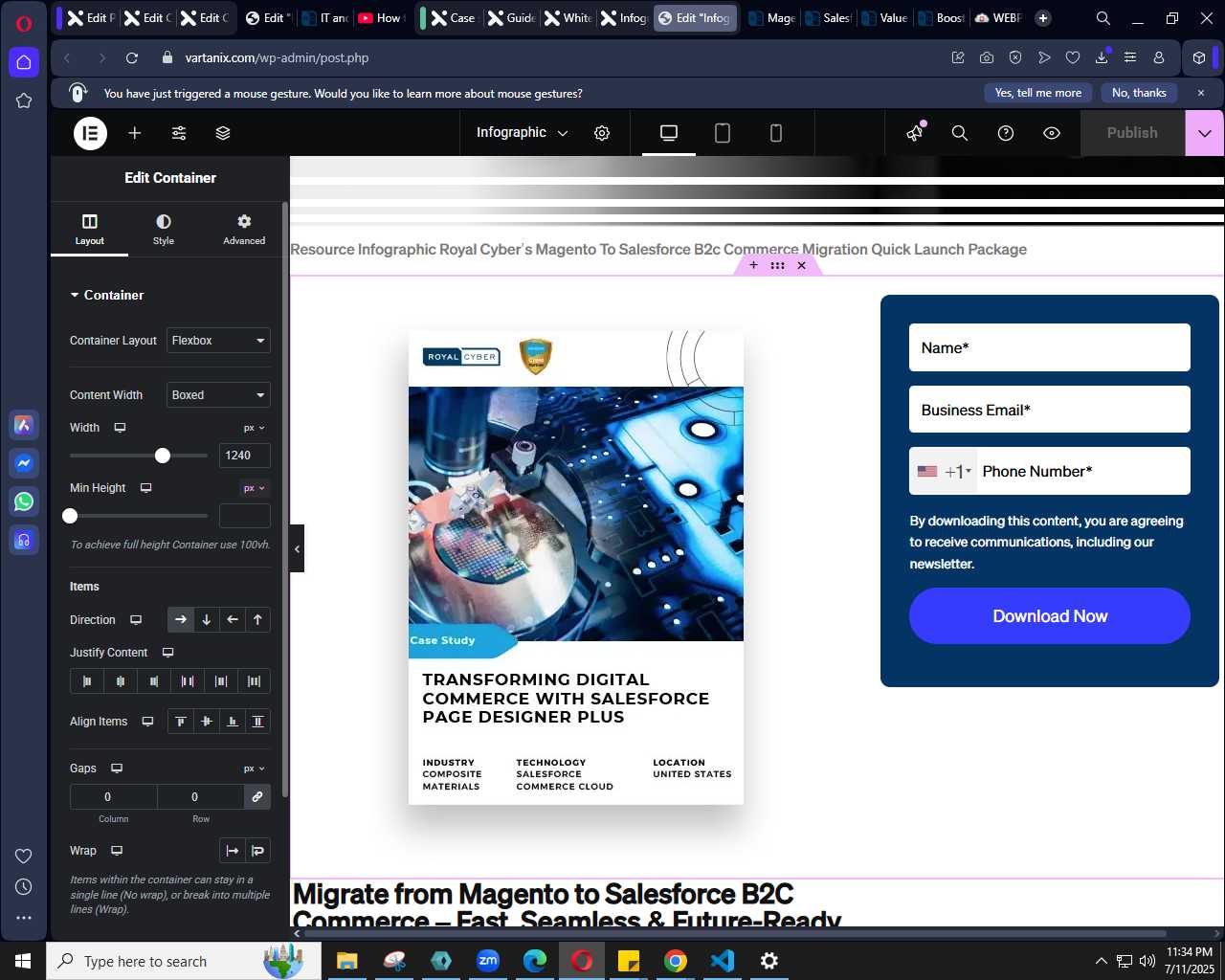Open the Elementor main menu logo

(91, 133)
